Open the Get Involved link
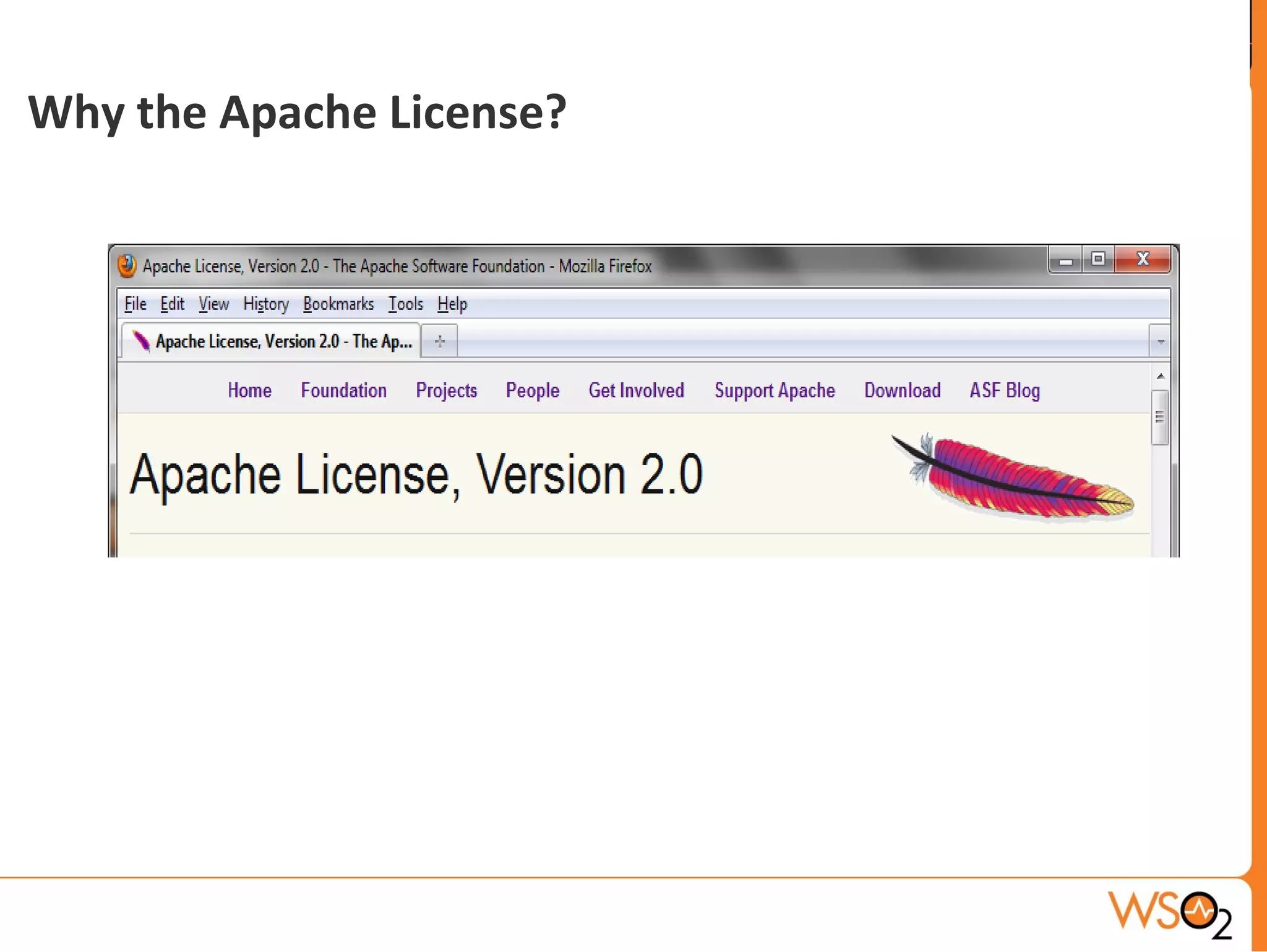 pyautogui.click(x=637, y=390)
